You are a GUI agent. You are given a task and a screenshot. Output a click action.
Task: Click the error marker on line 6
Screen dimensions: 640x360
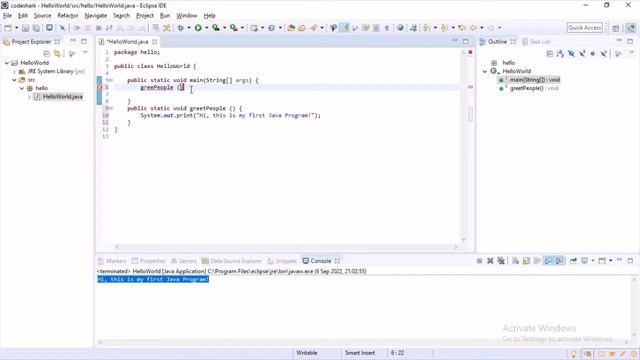coord(99,87)
